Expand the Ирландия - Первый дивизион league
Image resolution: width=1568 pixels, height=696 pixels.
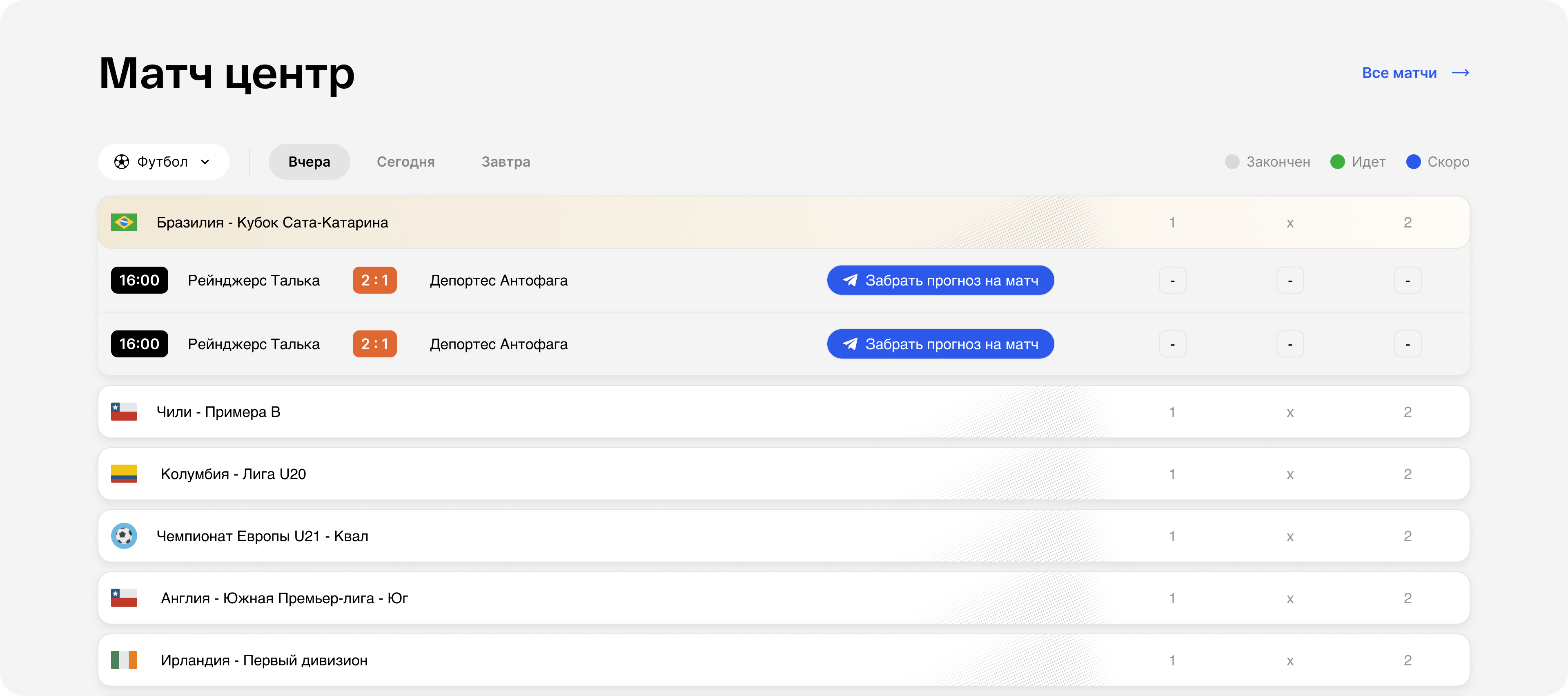pos(784,660)
